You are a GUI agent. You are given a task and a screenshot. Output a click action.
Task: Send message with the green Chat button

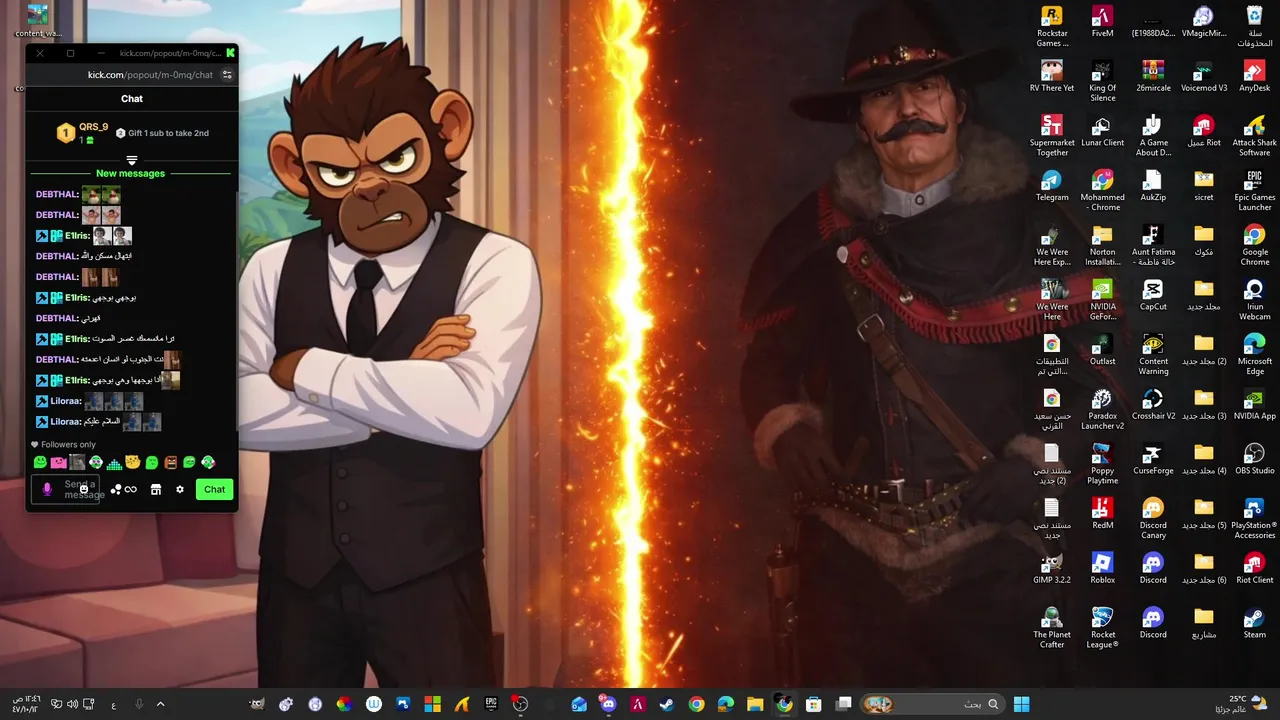coord(214,489)
